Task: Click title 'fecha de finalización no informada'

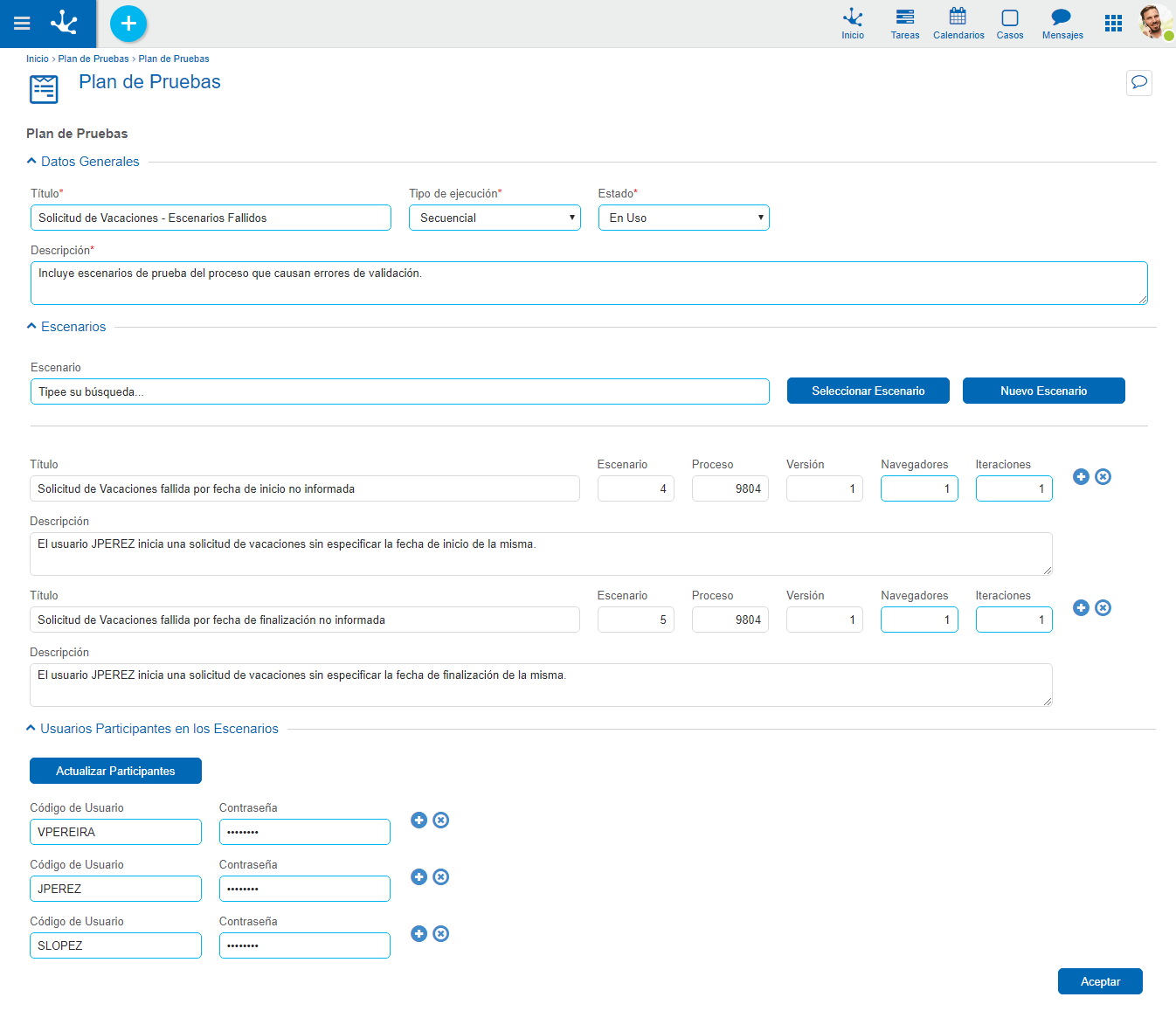Action: (305, 620)
